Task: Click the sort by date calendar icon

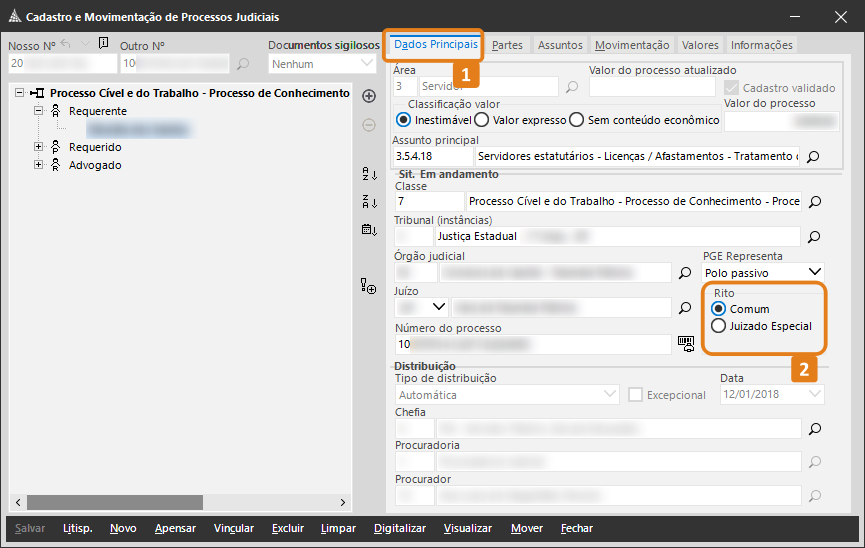Action: point(369,230)
